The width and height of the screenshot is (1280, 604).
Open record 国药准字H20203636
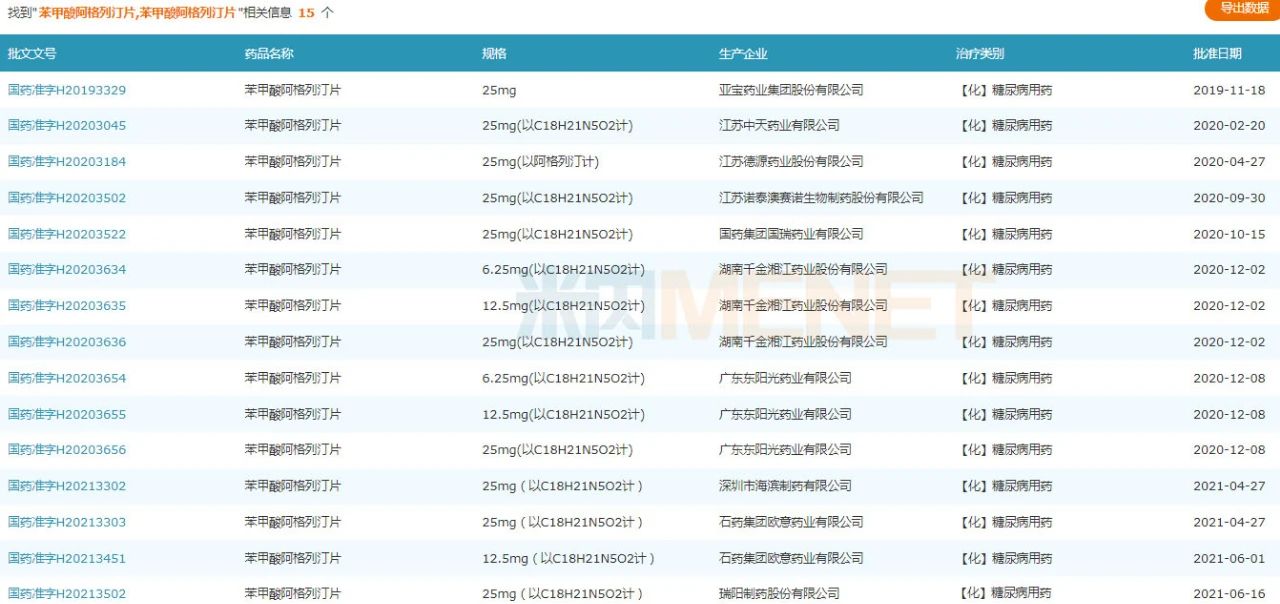(67, 342)
